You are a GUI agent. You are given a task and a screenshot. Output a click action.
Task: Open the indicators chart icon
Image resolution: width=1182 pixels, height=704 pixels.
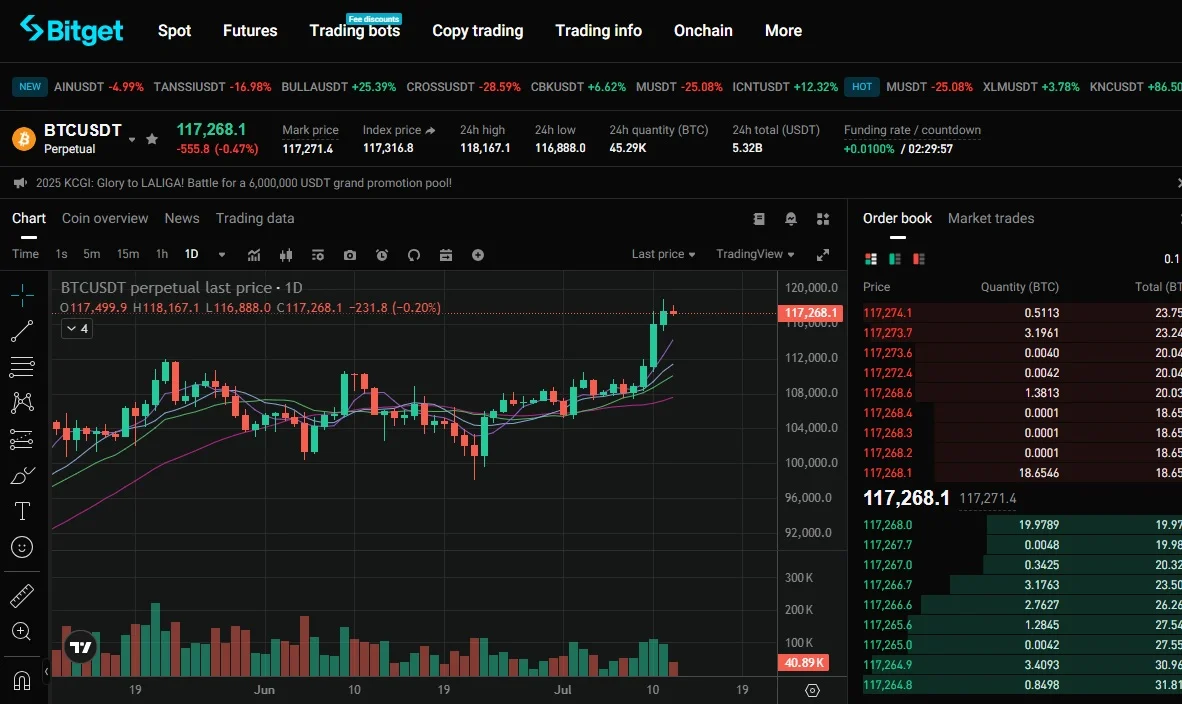(x=254, y=256)
